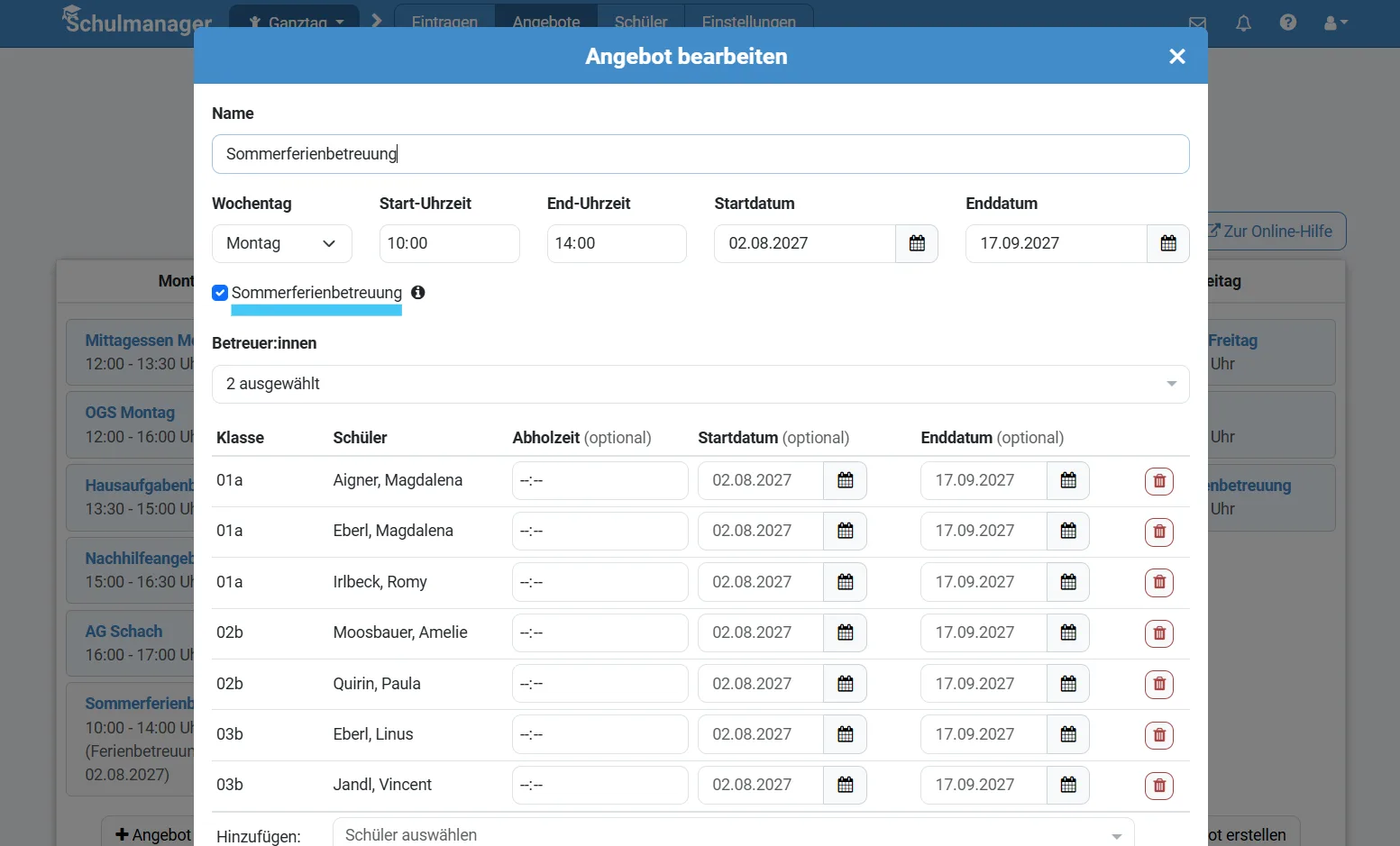Edit the Start-Uhrzeit field showing 10:00

click(450, 243)
